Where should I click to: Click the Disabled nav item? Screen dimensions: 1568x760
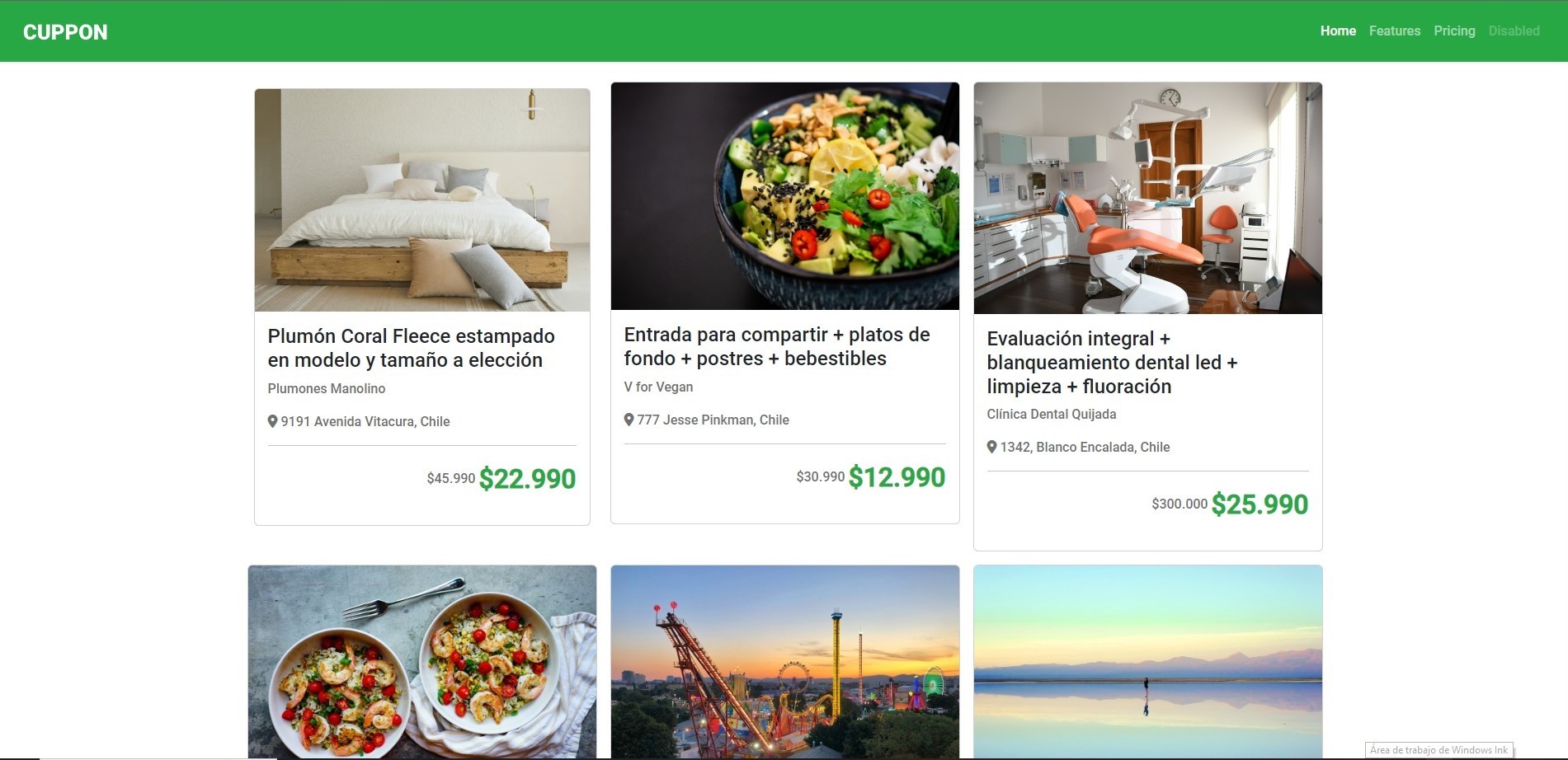(x=1514, y=30)
